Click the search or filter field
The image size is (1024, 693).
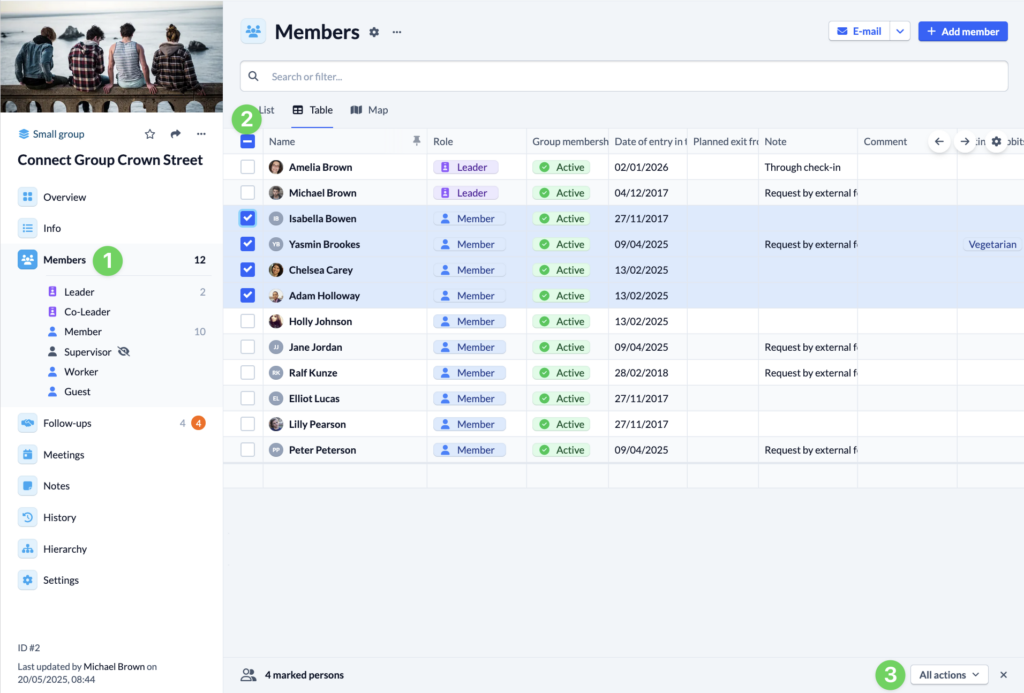pos(624,75)
